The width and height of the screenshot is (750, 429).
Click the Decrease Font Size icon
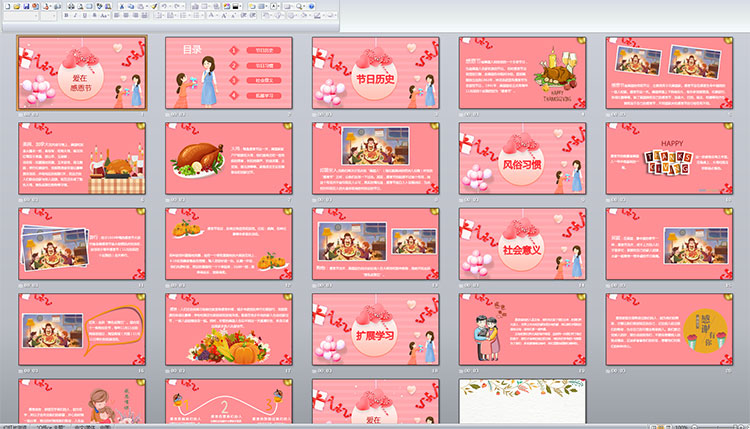[233, 15]
